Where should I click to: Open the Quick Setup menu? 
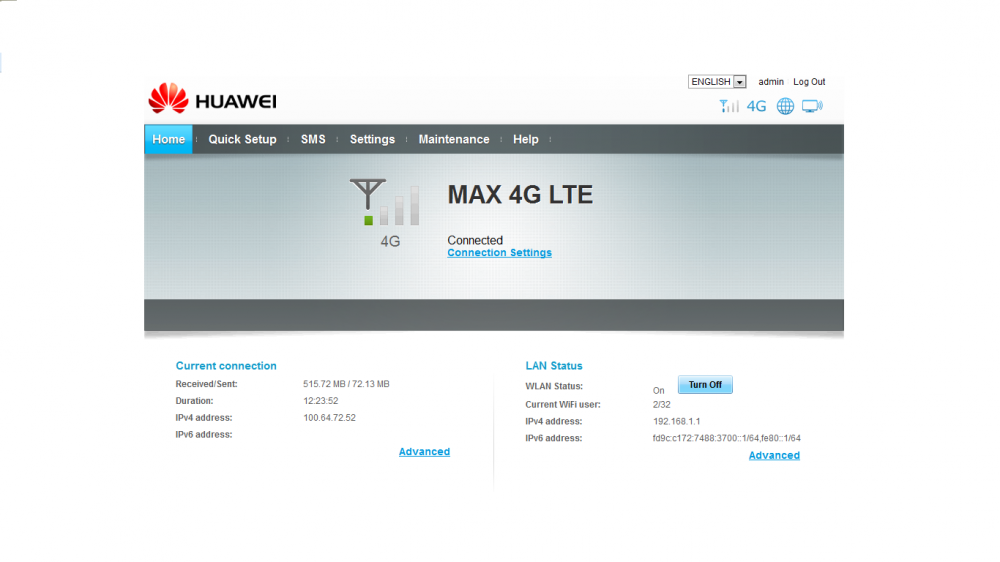point(242,139)
